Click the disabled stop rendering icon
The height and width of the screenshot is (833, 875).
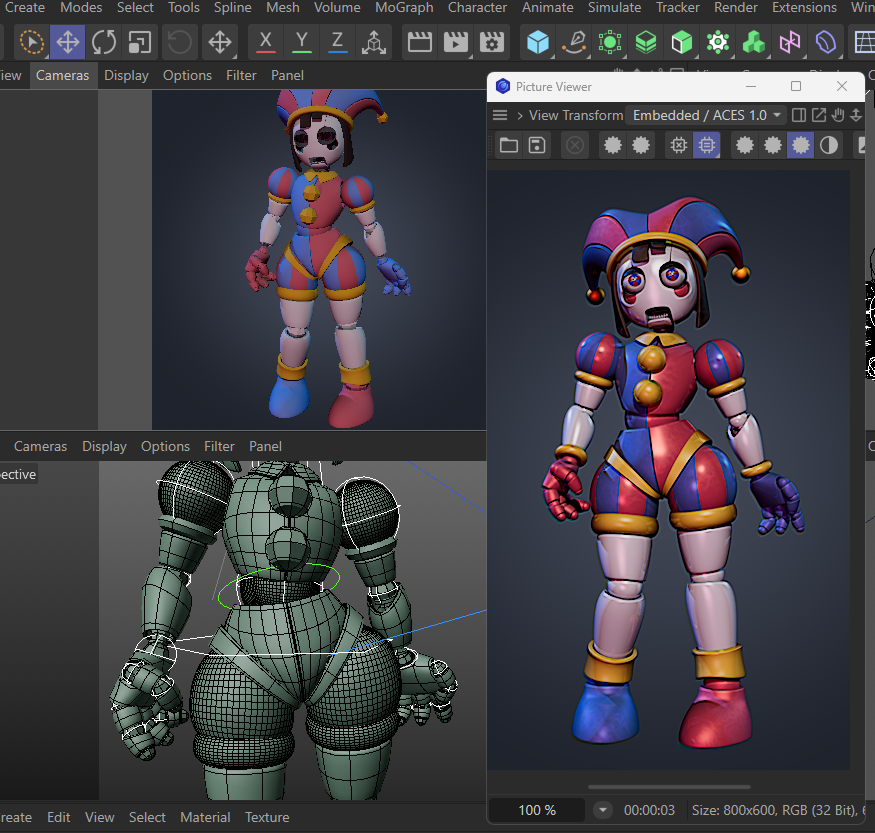coord(575,146)
